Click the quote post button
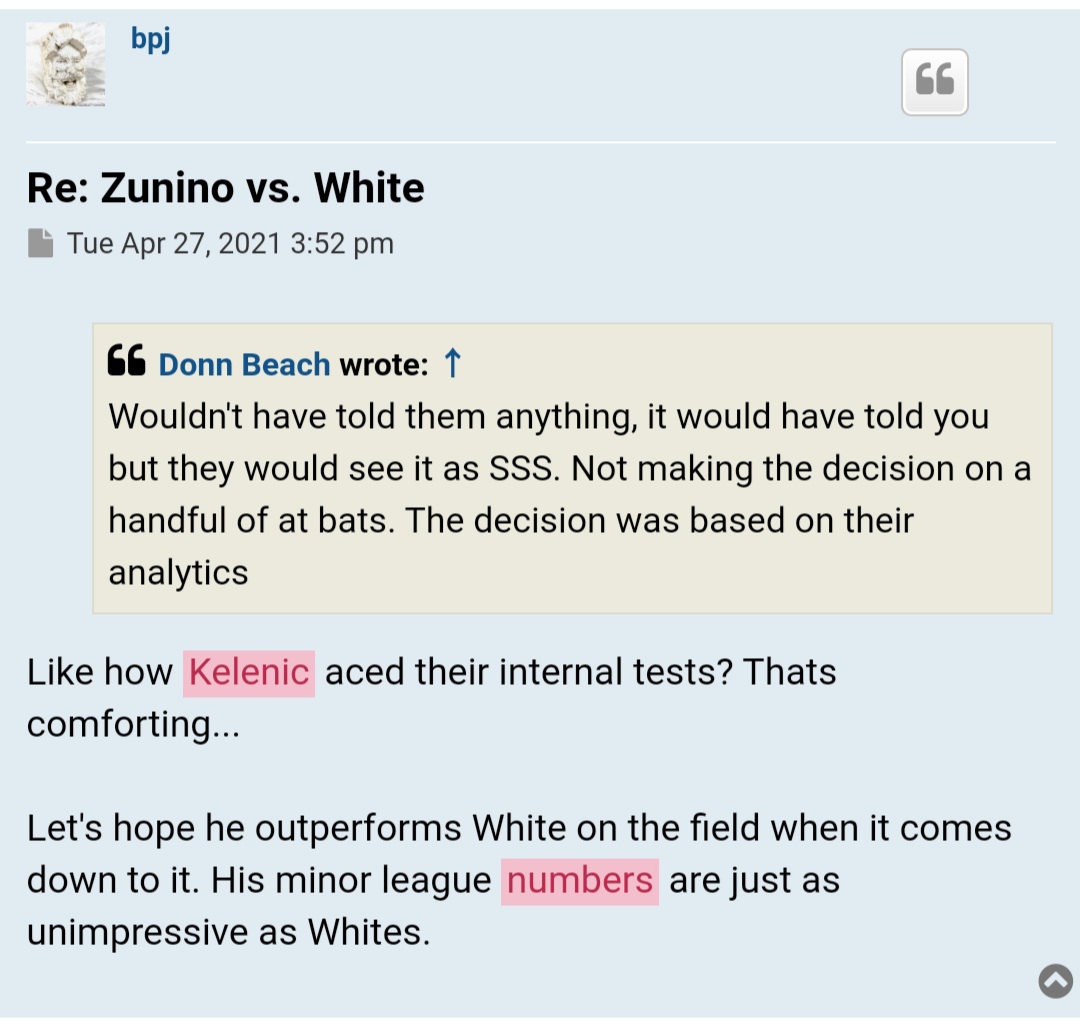This screenshot has height=1026, width=1080. click(x=934, y=82)
